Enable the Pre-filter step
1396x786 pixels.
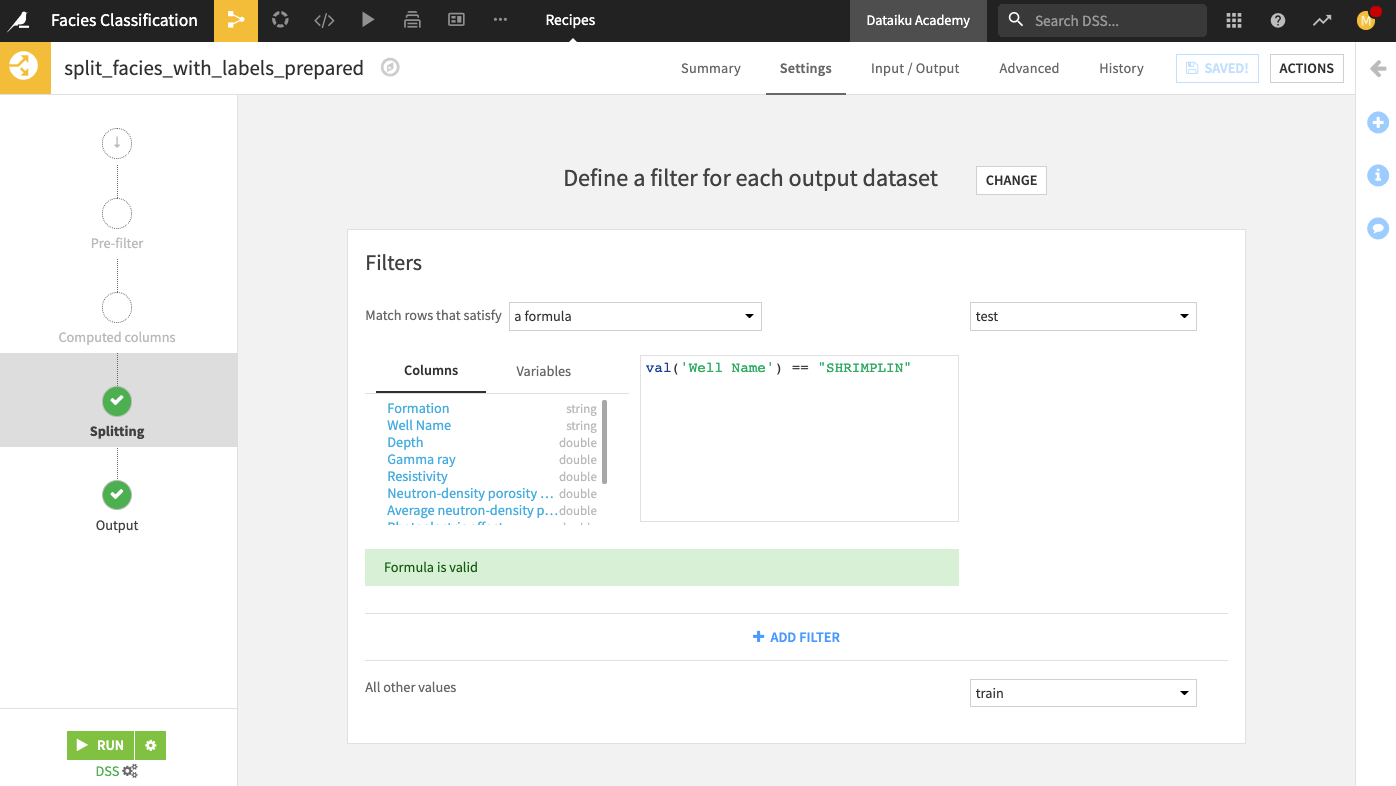117,213
